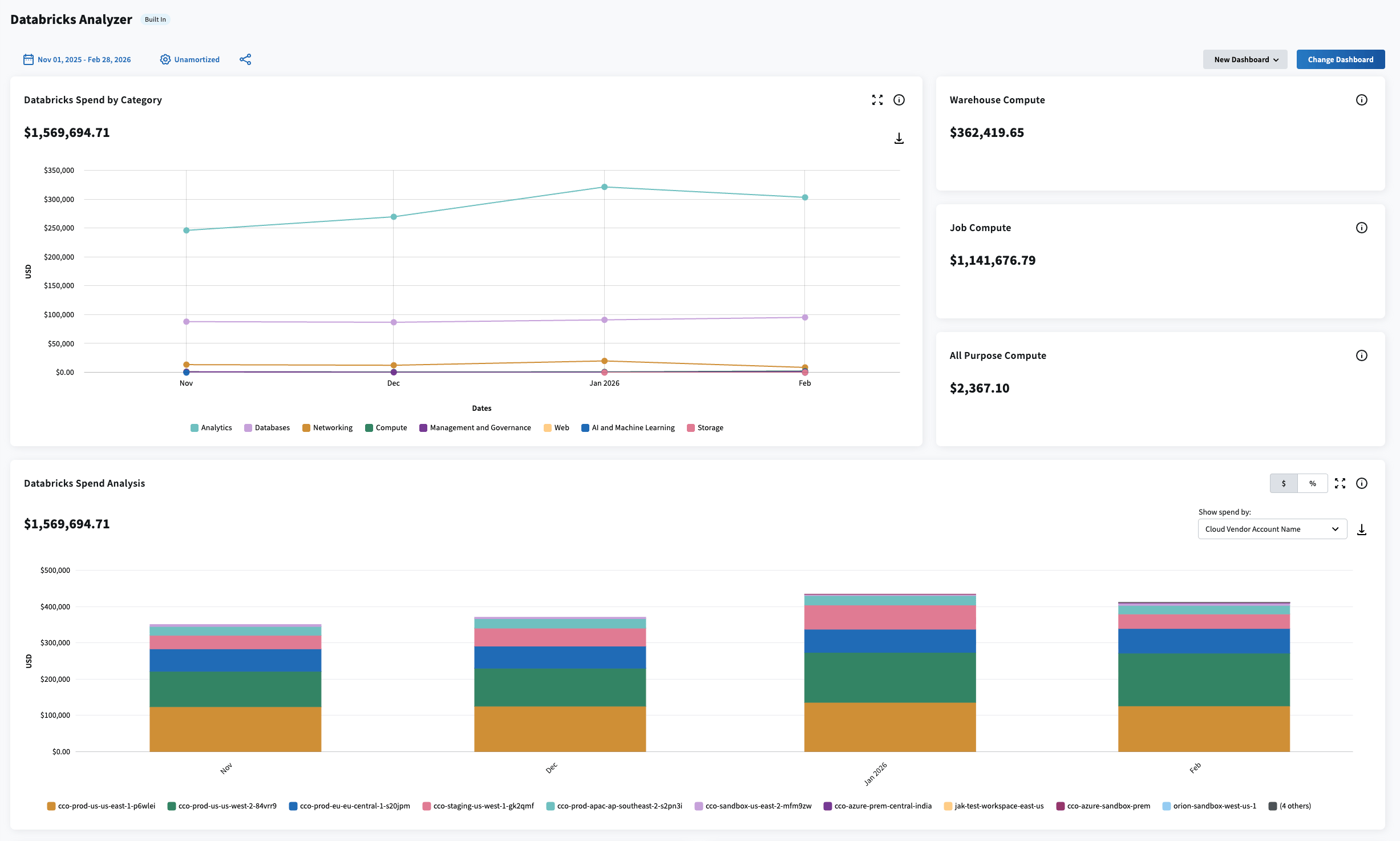Click the Databases data point for Dec

[x=394, y=322]
